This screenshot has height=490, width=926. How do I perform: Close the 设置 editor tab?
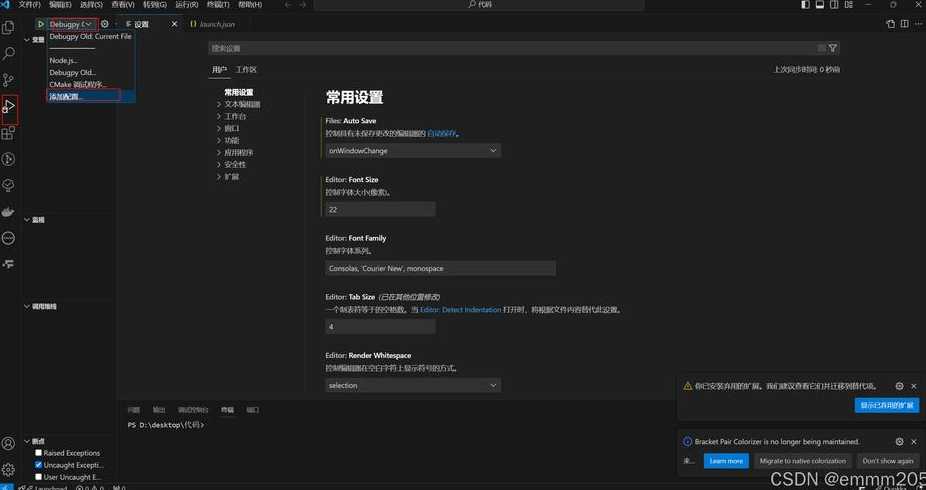[174, 24]
